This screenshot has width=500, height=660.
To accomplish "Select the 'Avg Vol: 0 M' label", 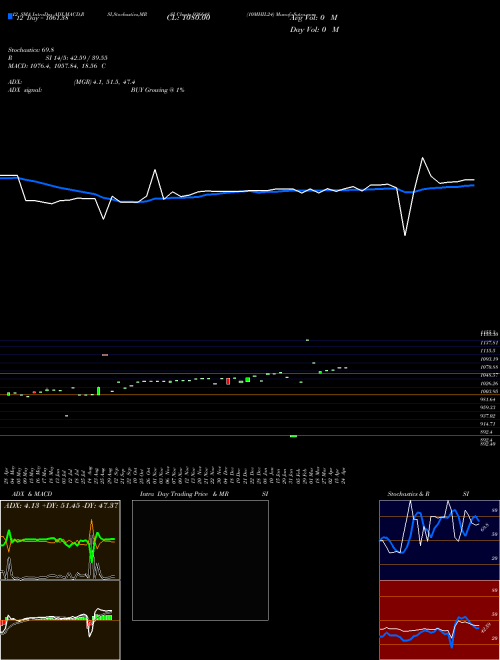I will pyautogui.click(x=314, y=18).
